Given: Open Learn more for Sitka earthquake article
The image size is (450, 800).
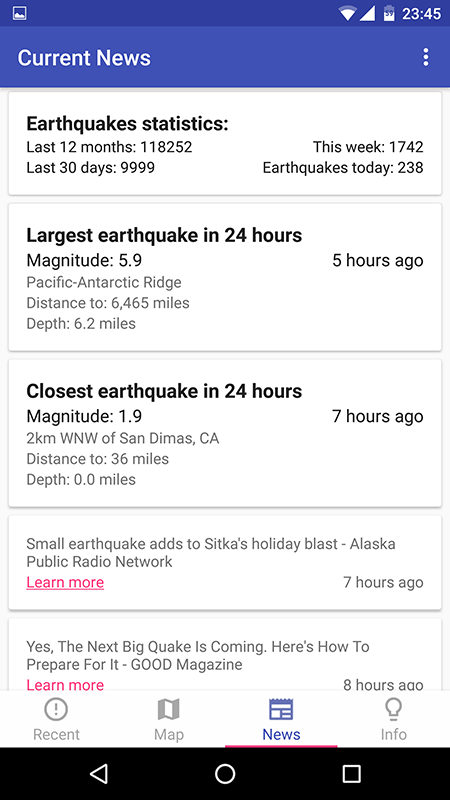Looking at the screenshot, I should click(65, 583).
